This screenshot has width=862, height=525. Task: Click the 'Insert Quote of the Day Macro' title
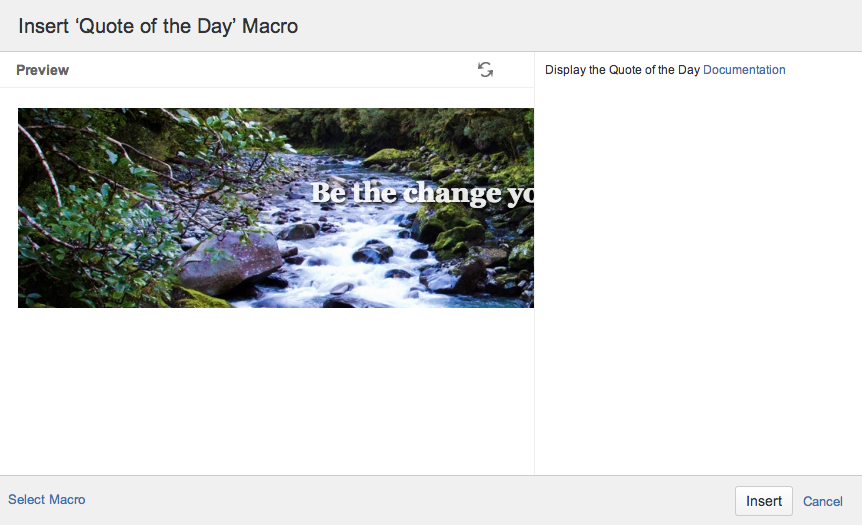158,26
